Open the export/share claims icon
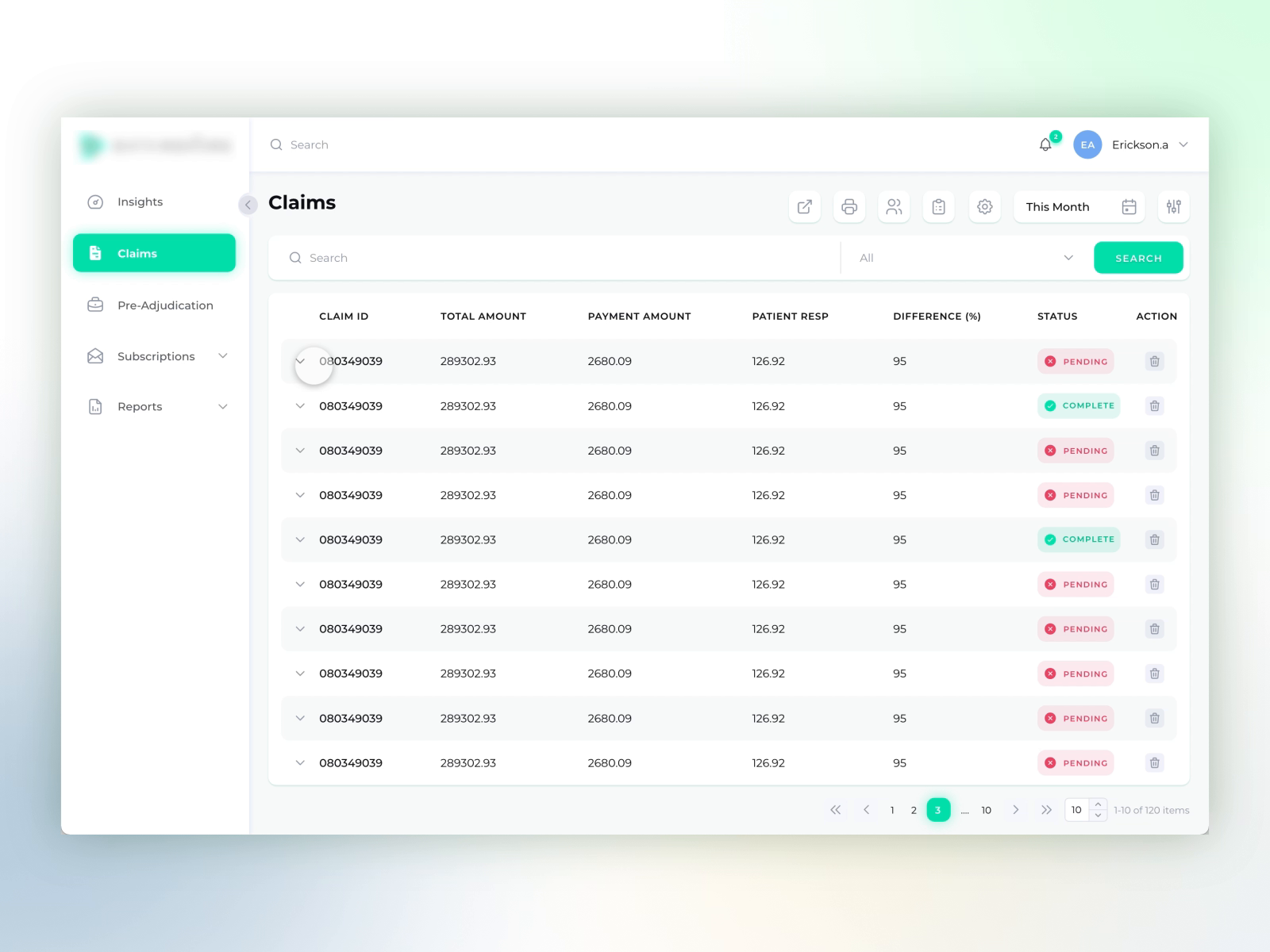Image resolution: width=1270 pixels, height=952 pixels. click(804, 206)
